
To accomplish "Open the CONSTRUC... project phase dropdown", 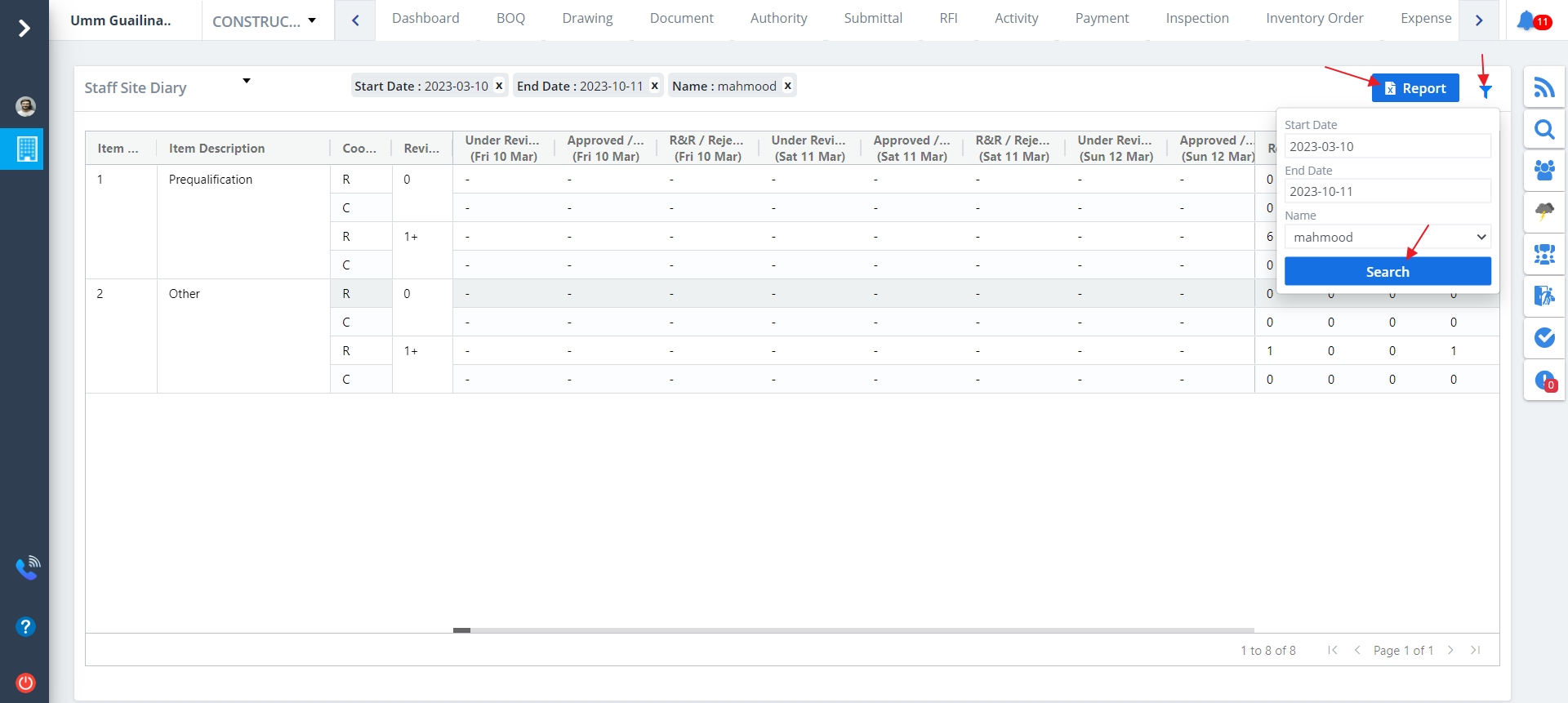I will pyautogui.click(x=264, y=21).
